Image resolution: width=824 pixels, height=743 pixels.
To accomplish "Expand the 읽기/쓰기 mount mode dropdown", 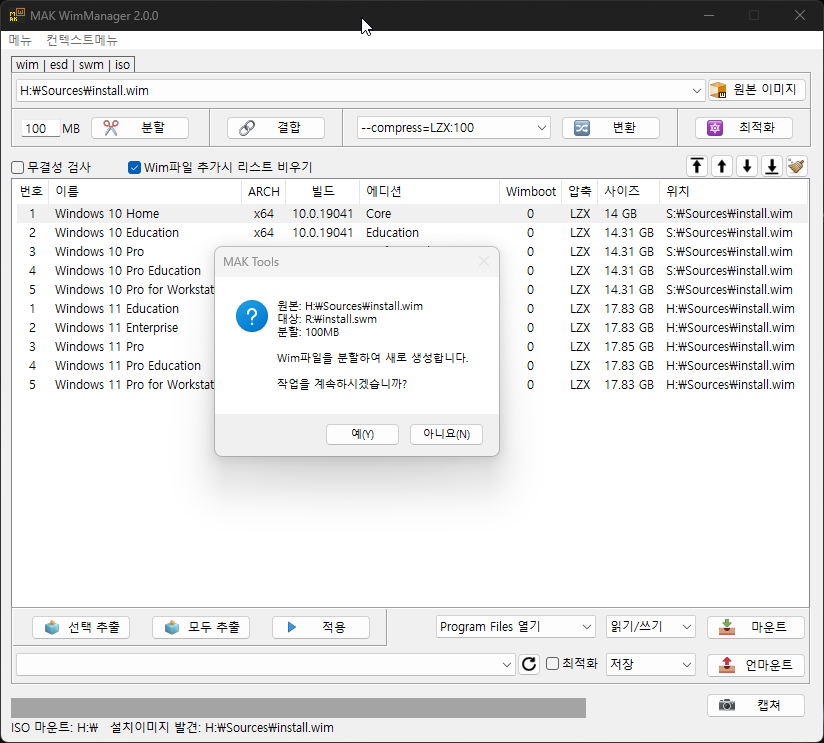I will (x=686, y=627).
